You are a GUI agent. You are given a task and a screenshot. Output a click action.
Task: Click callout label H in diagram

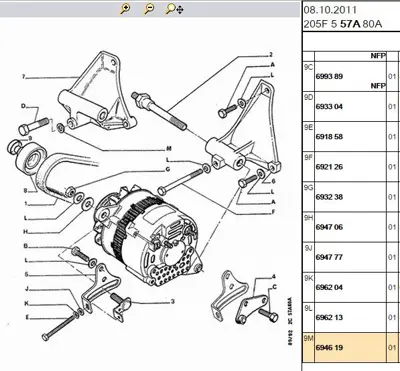click(x=25, y=232)
